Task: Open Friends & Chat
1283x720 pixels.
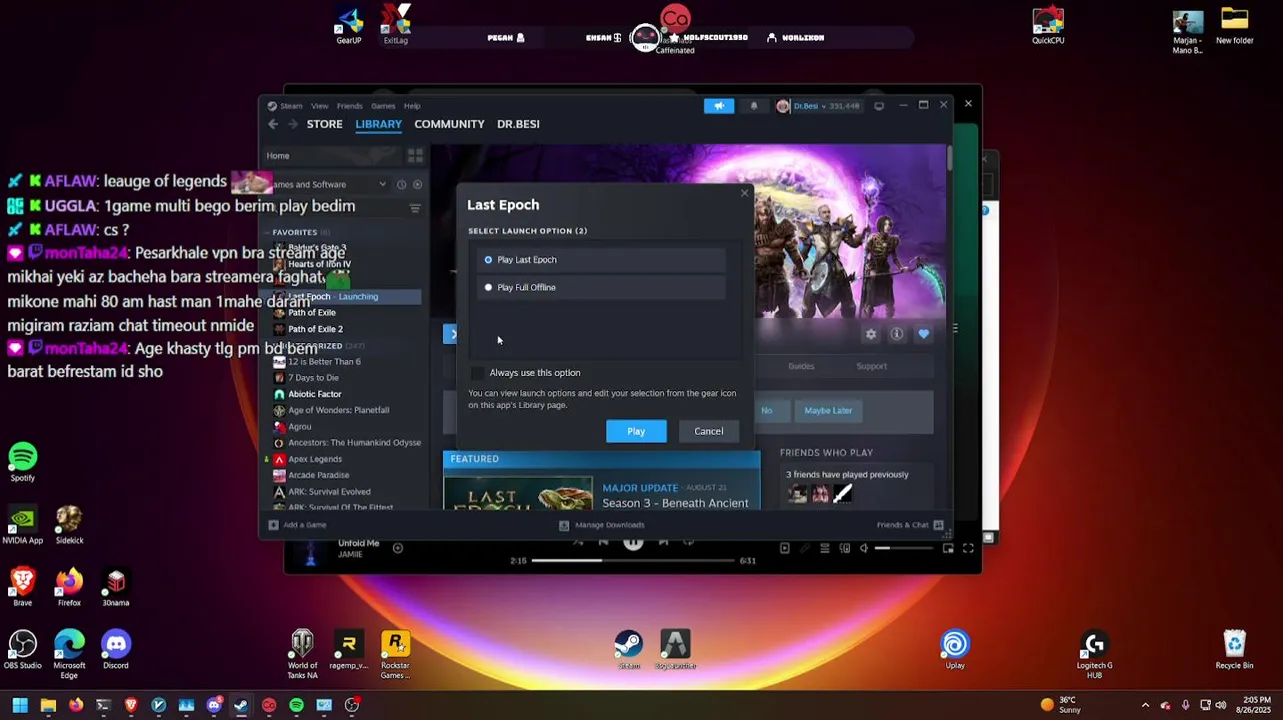Action: [x=909, y=525]
